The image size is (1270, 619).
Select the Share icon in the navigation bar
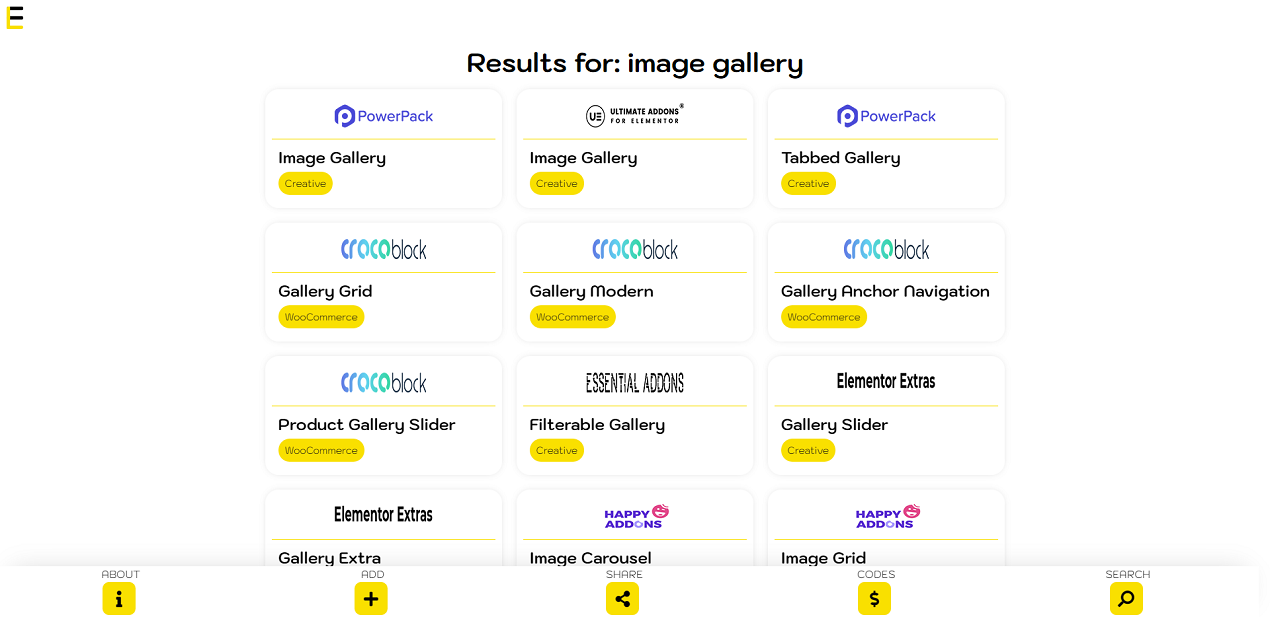pos(622,598)
